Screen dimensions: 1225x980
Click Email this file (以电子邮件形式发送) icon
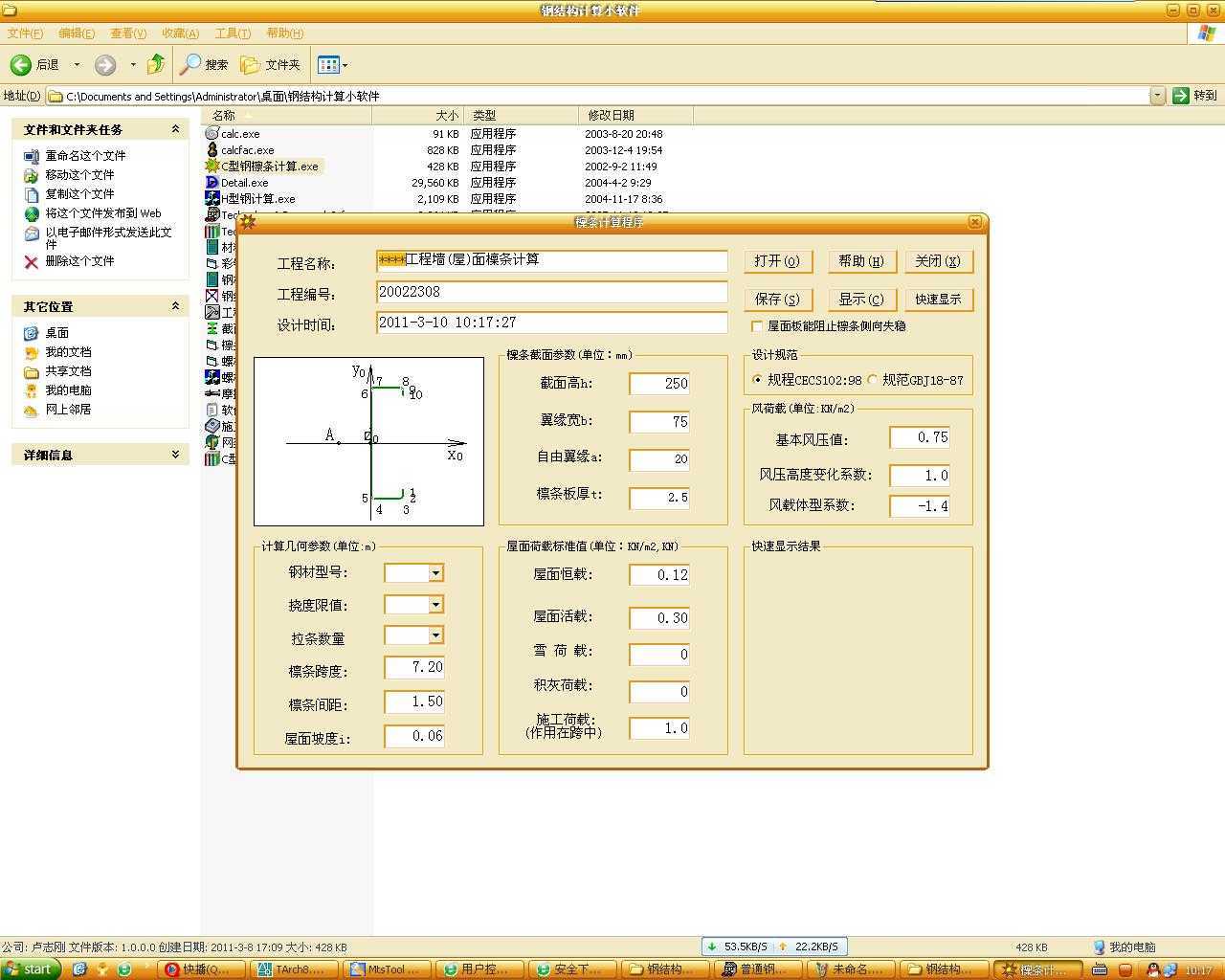(x=32, y=234)
